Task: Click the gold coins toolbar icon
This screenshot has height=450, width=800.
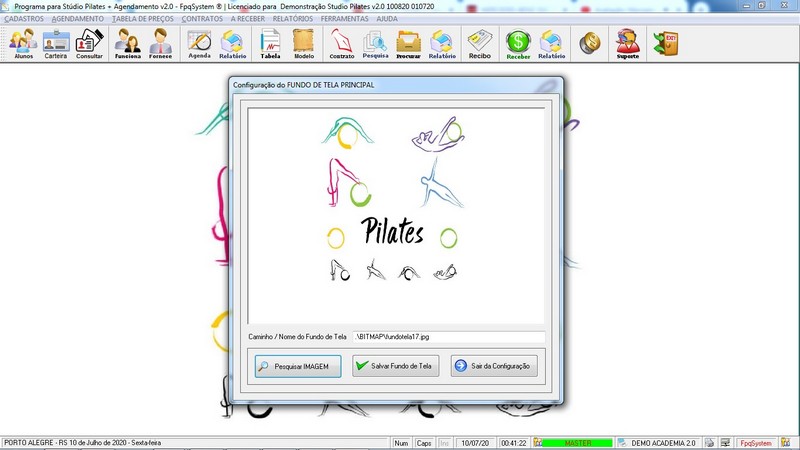Action: [590, 43]
